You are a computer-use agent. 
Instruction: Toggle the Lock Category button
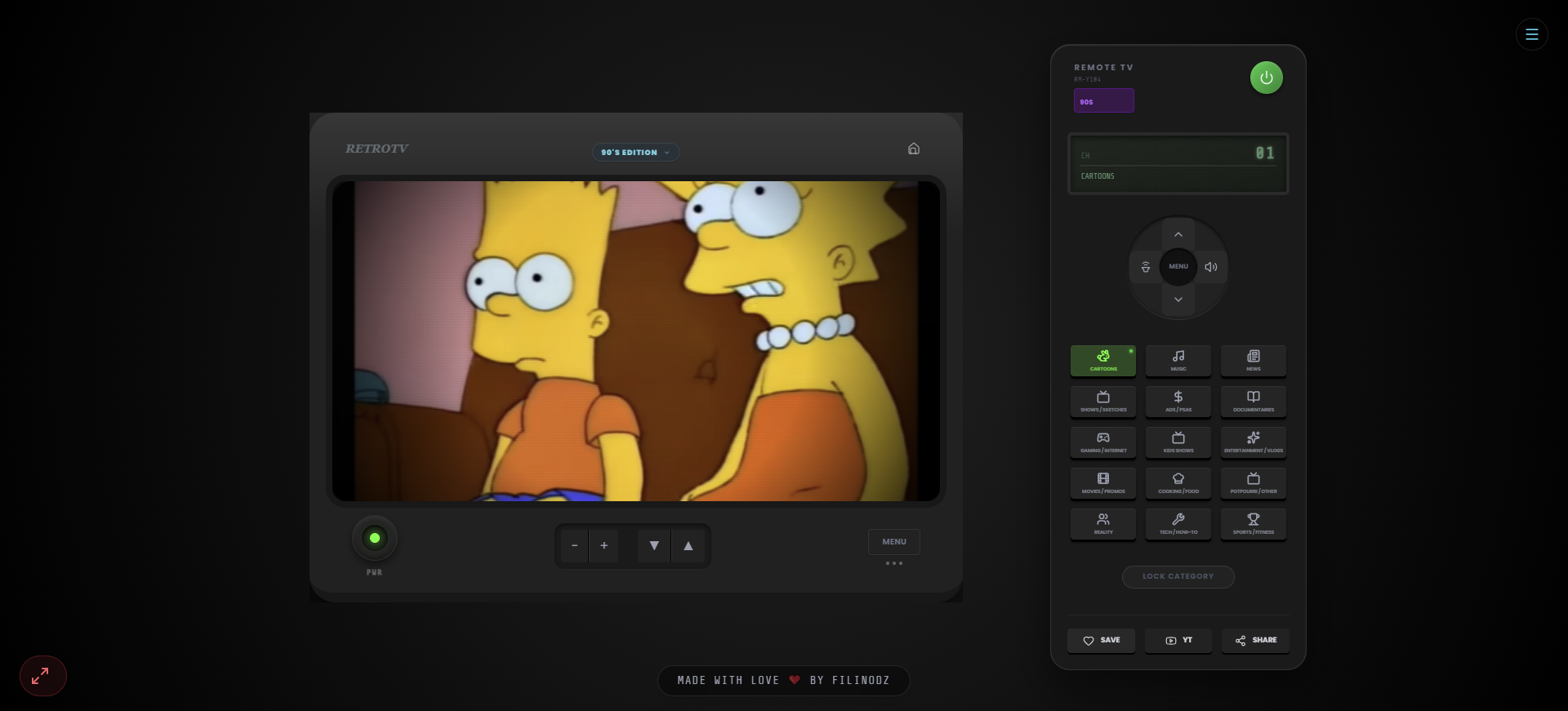tap(1178, 576)
